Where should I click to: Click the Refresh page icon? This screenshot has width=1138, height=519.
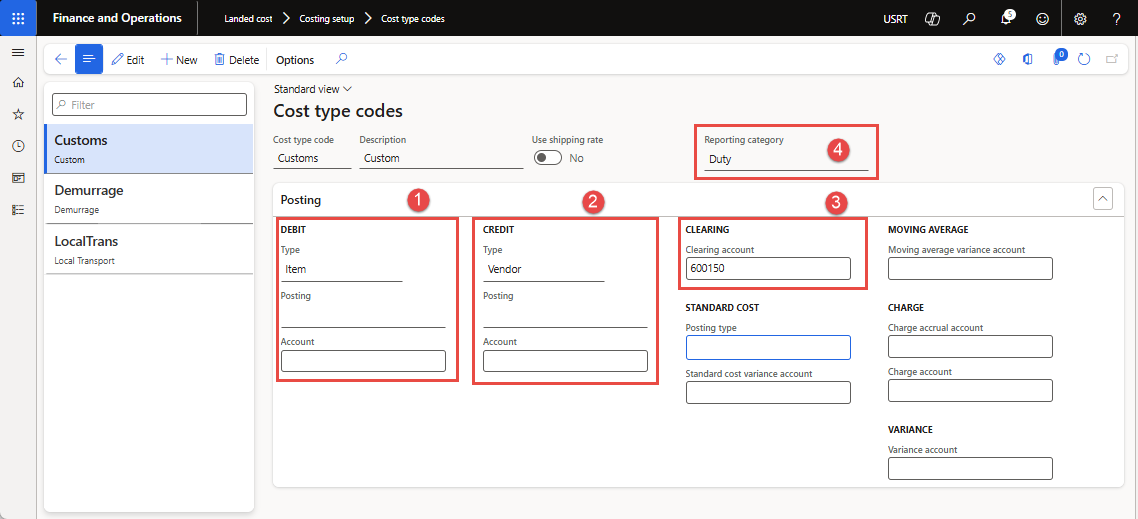pos(1084,60)
